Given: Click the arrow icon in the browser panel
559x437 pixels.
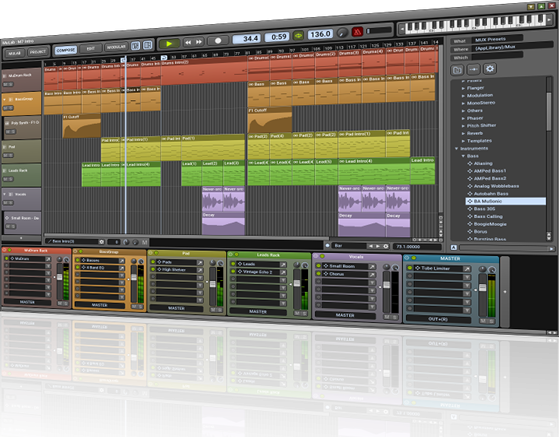Looking at the screenshot, I should [x=473, y=69].
